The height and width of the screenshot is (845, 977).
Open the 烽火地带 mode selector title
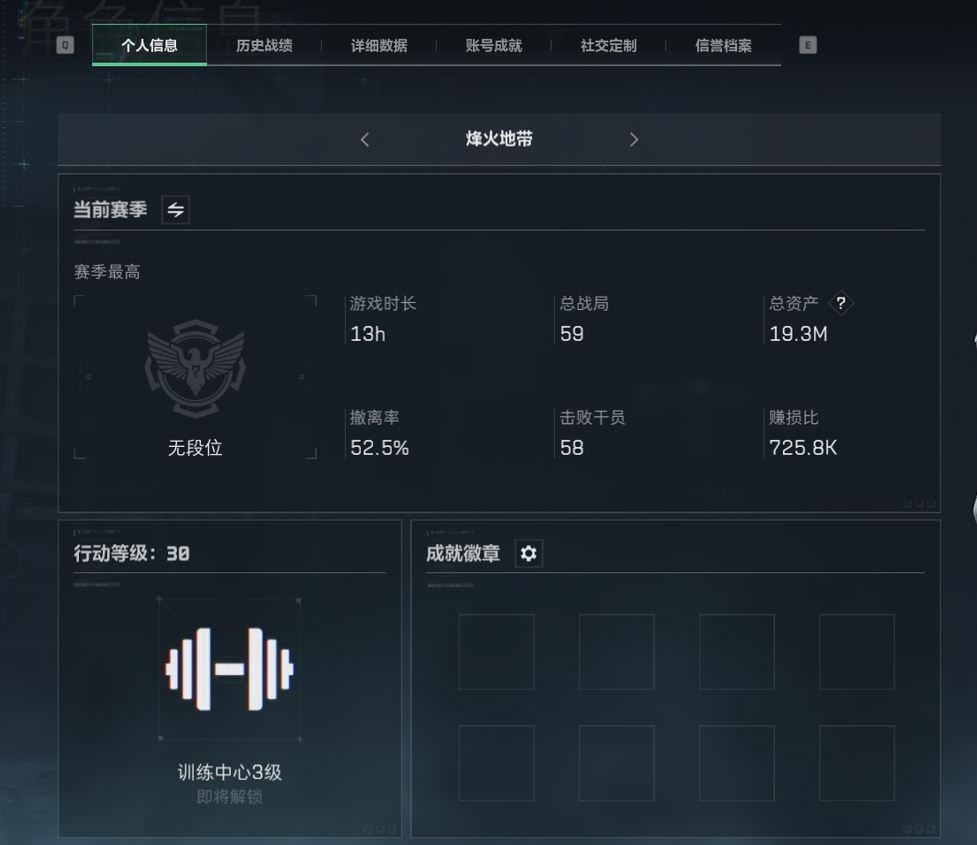click(x=499, y=139)
